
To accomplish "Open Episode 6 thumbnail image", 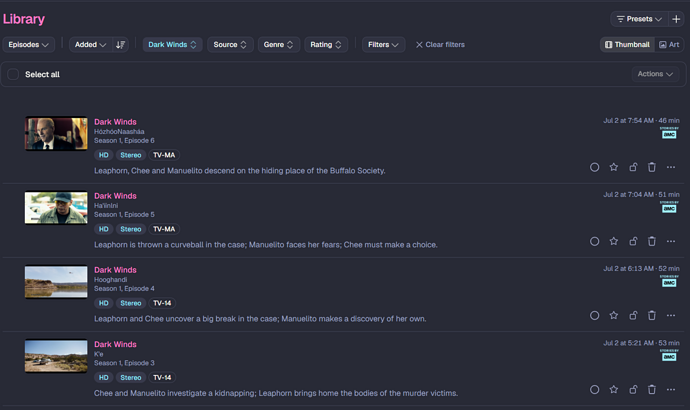I will point(56,133).
